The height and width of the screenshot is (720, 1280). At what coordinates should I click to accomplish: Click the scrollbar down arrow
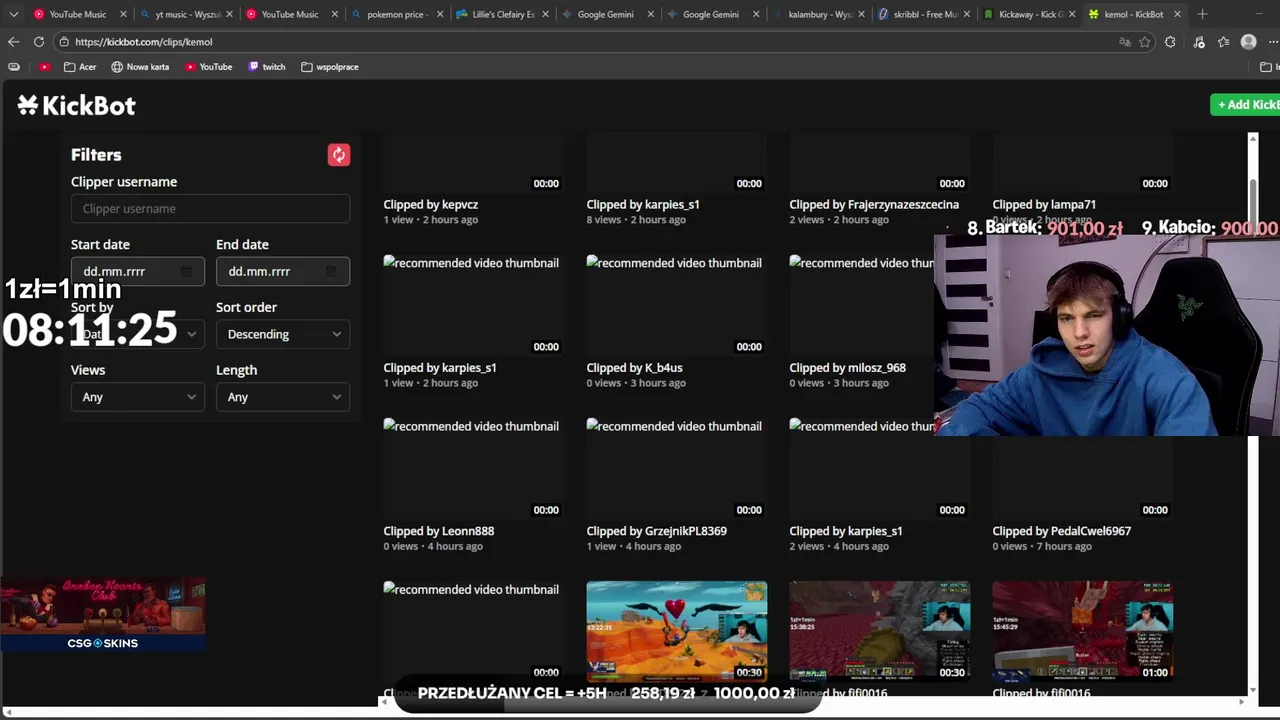tap(1253, 690)
